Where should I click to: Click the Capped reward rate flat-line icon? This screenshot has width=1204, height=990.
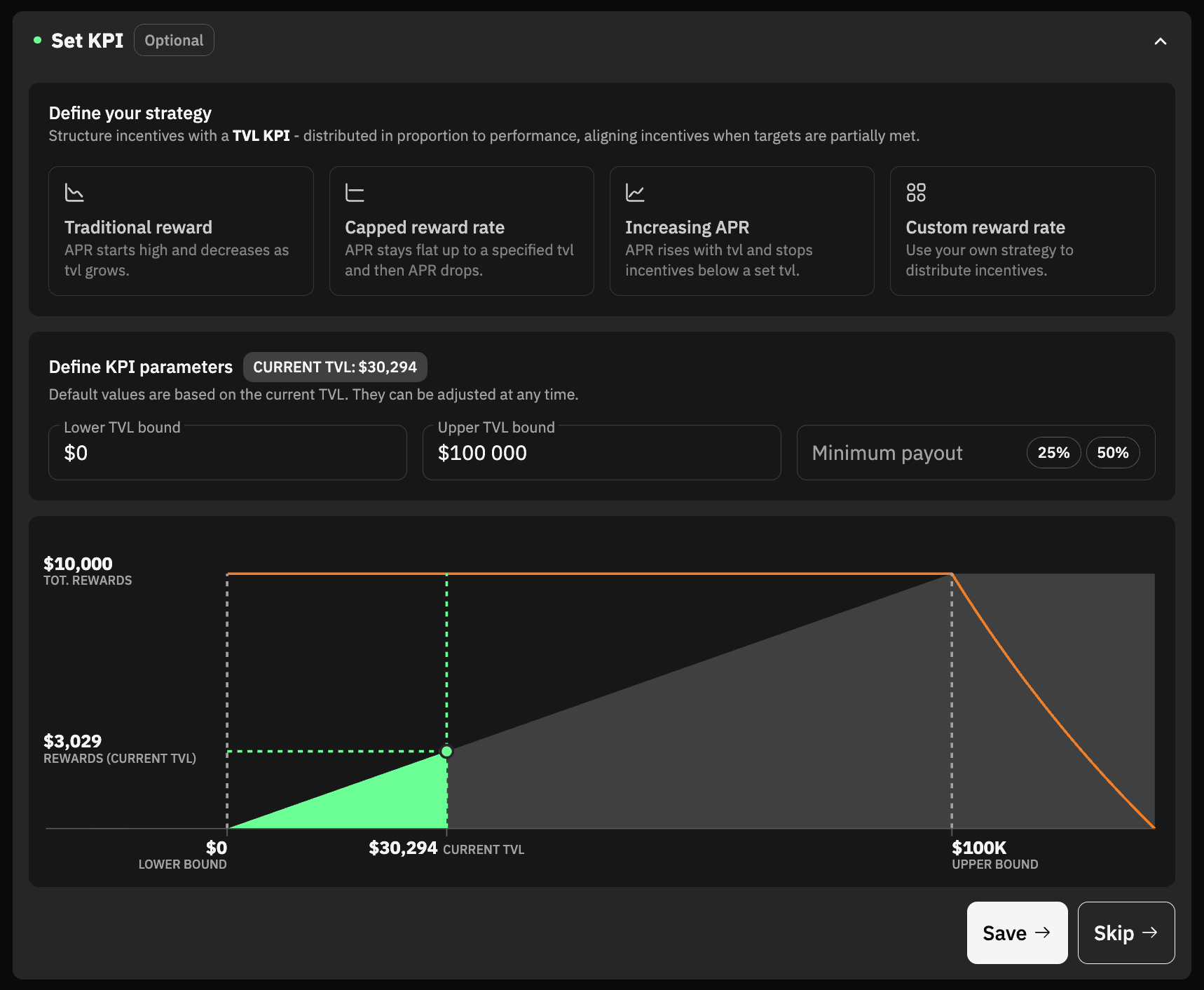click(x=355, y=192)
